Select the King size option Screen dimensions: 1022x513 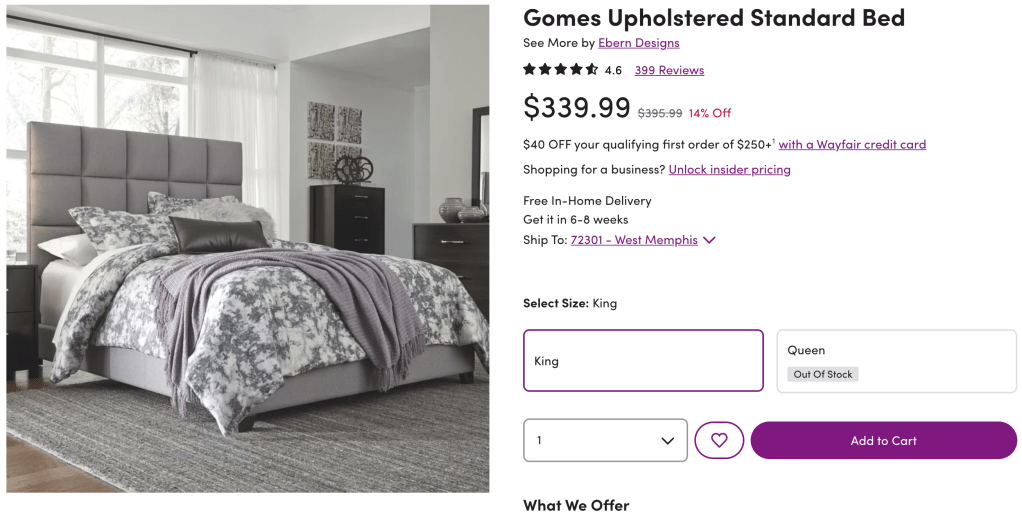tap(643, 360)
